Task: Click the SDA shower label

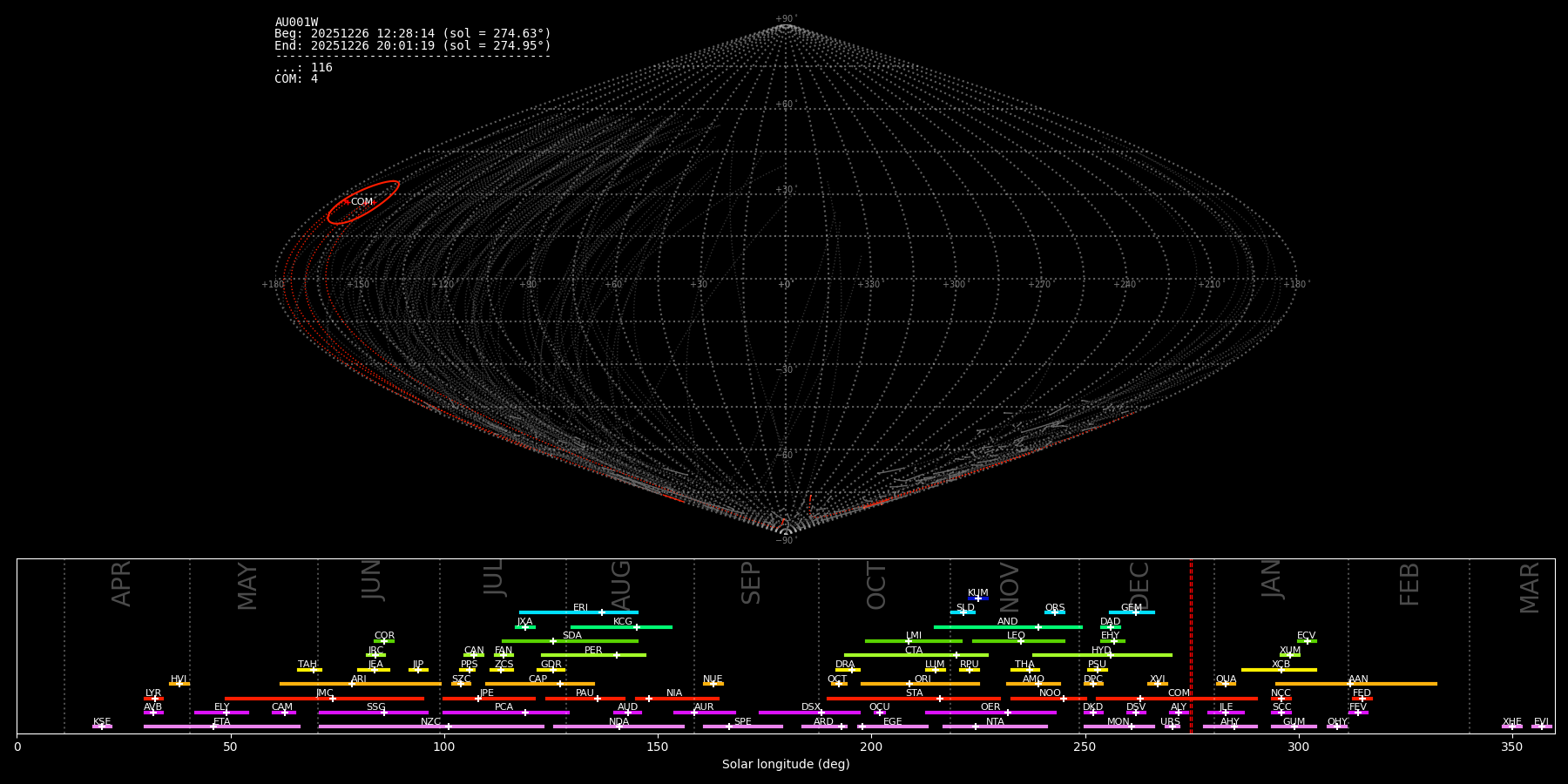Action: (572, 636)
